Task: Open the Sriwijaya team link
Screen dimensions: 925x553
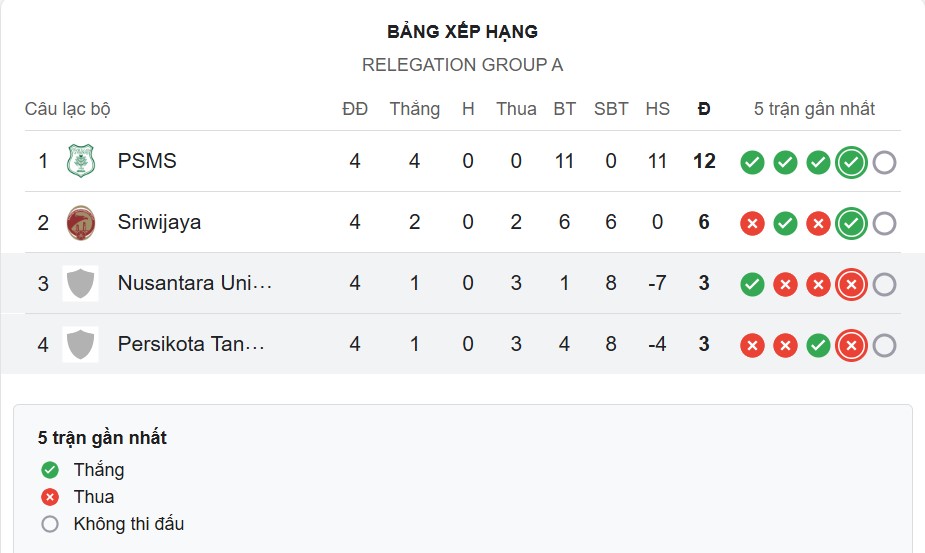Action: [159, 222]
